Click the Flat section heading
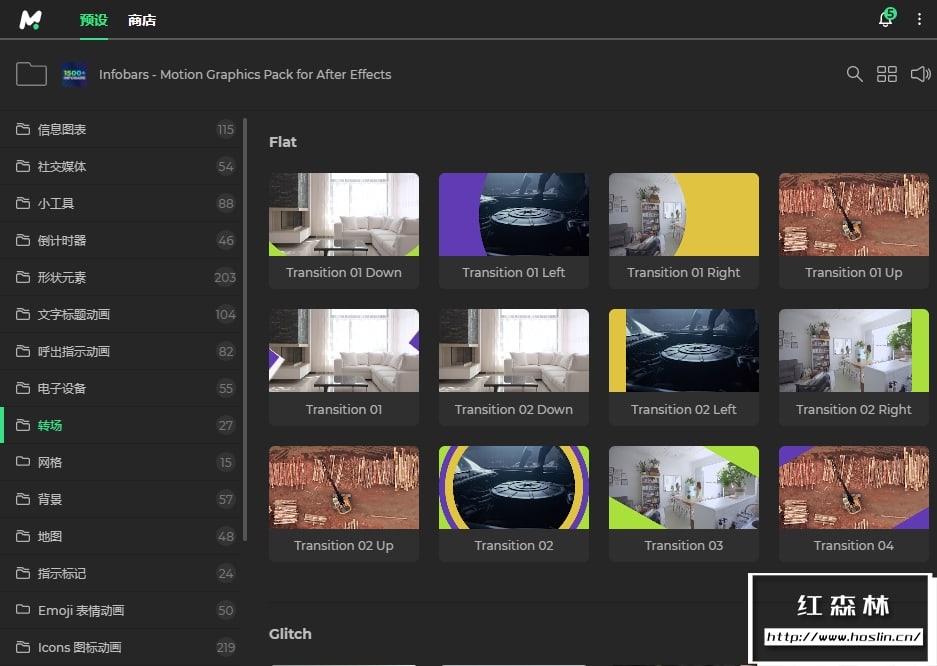Screen dimensions: 937x666 [283, 142]
